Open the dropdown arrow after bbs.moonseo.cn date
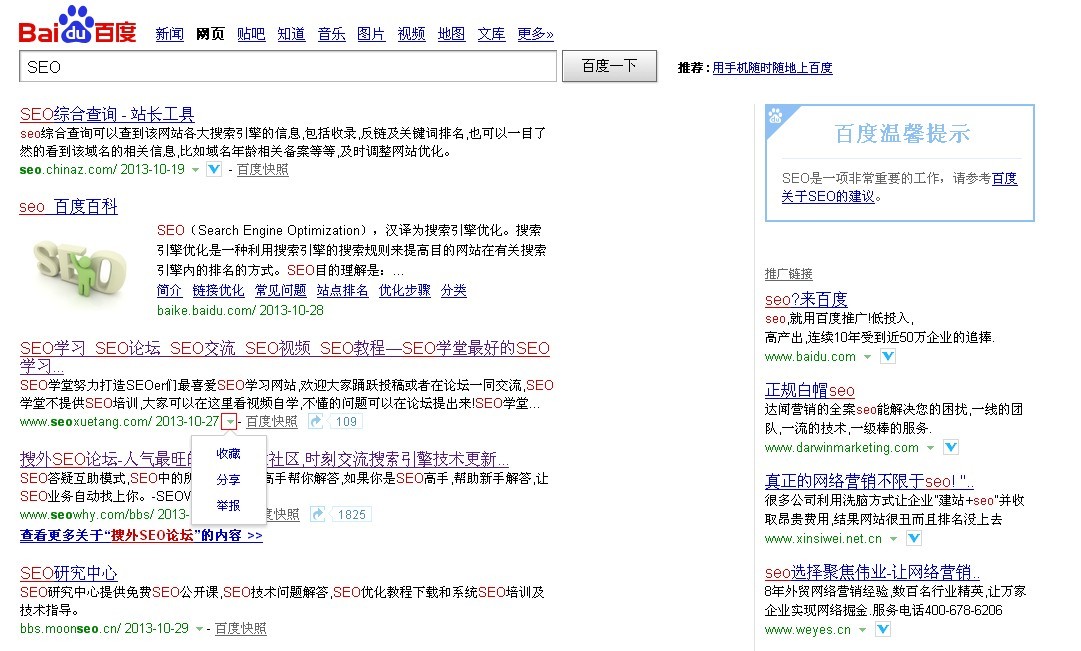The height and width of the screenshot is (651, 1081). point(199,629)
